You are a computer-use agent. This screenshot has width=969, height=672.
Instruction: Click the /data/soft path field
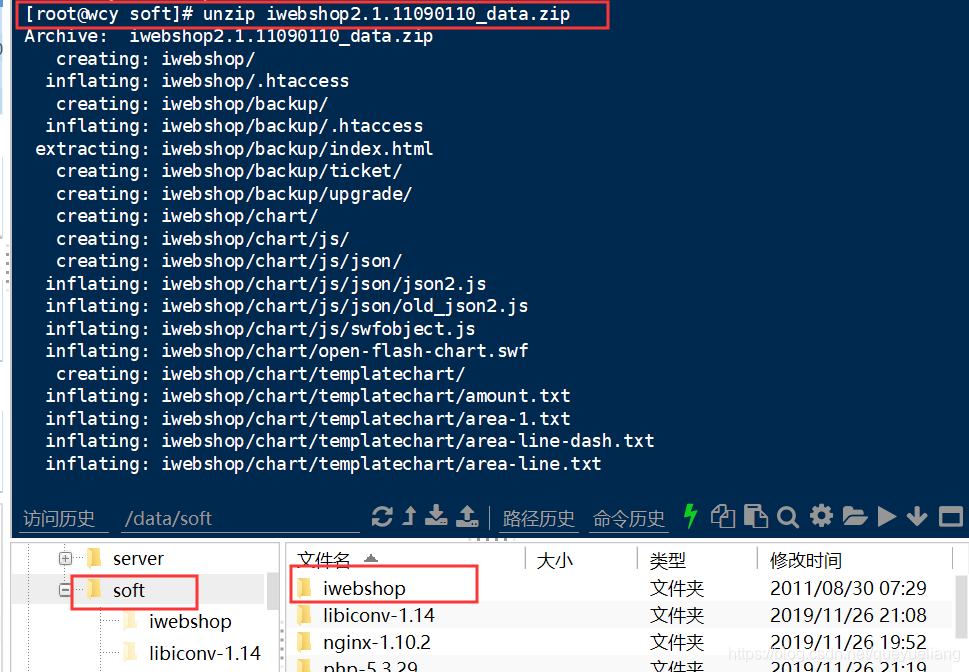[241, 518]
